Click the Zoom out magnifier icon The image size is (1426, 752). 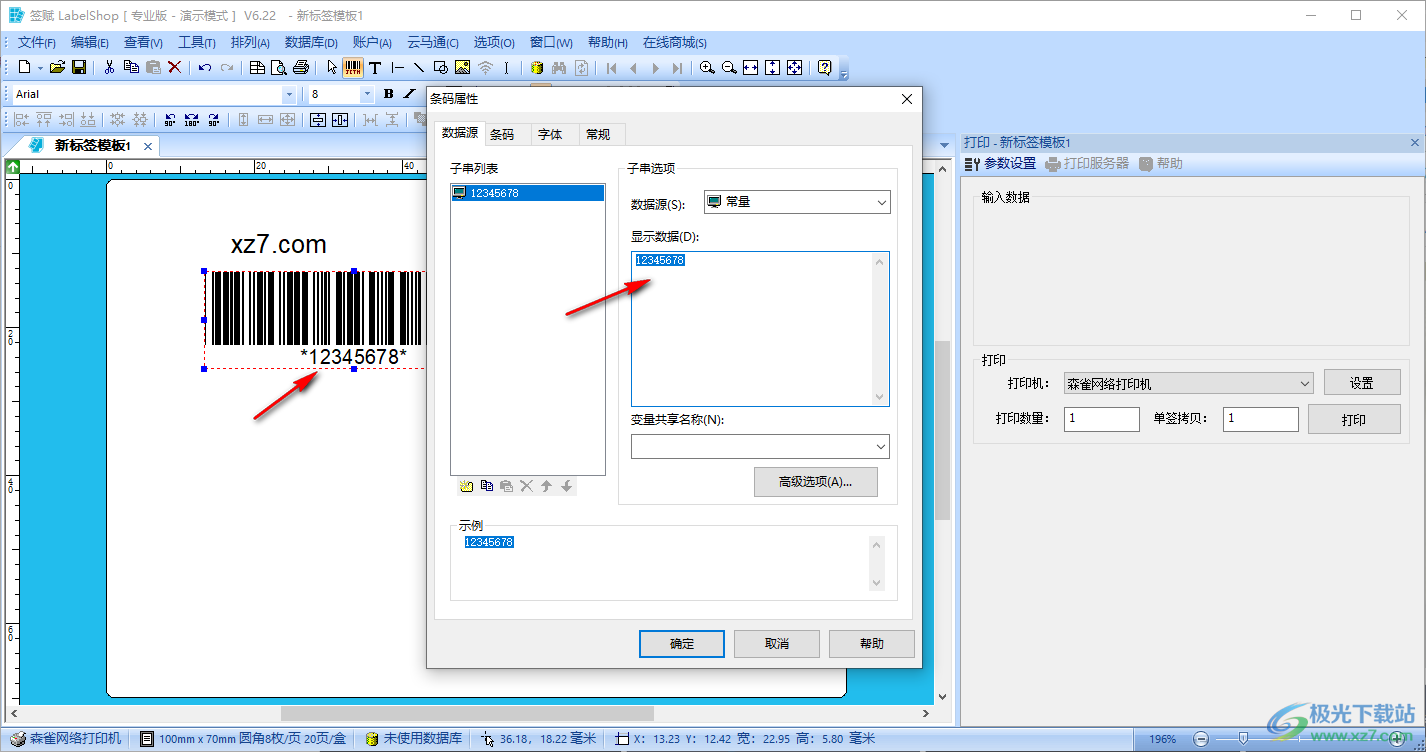tap(729, 67)
